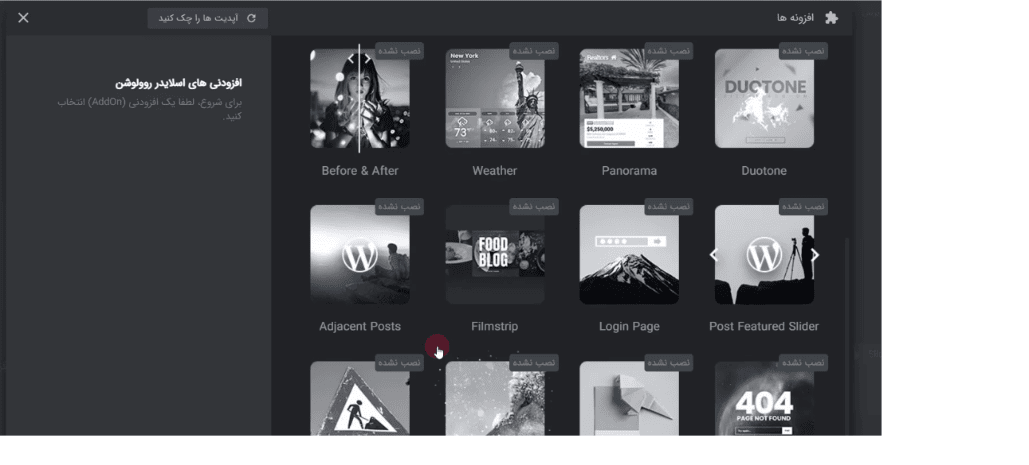1029x465 pixels.
Task: Select the Panorama addon thumbnail
Action: pos(629,98)
